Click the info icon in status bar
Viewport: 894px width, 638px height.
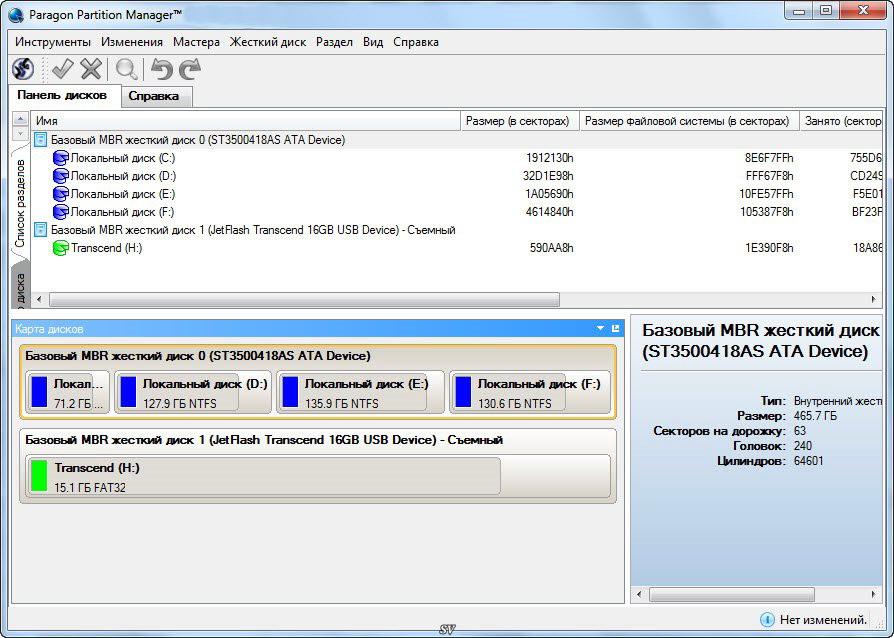pyautogui.click(x=767, y=619)
